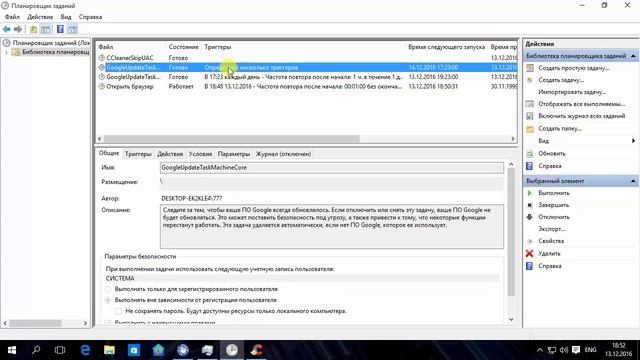Click the Создать простую задачу icon
This screenshot has width=640, height=360.
point(530,68)
